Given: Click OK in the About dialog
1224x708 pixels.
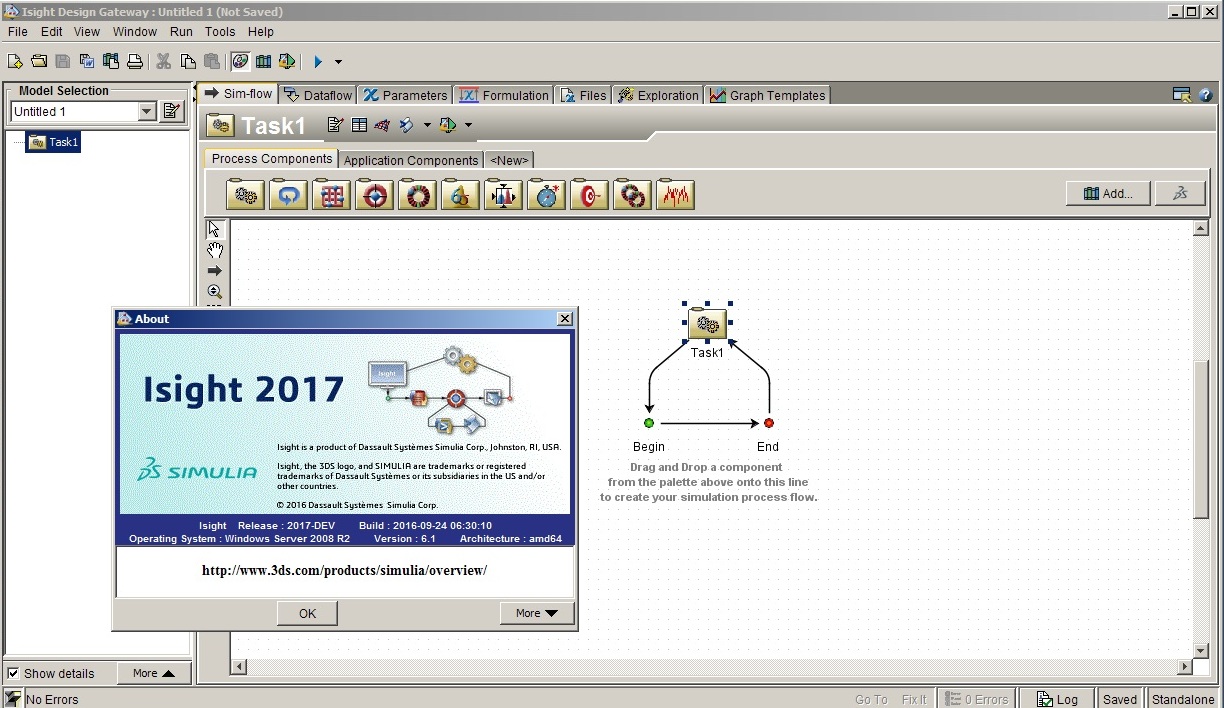Looking at the screenshot, I should 307,613.
